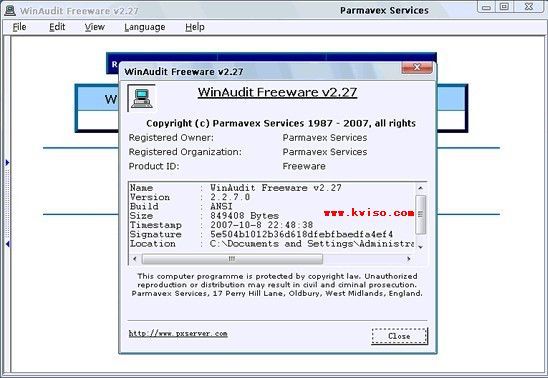Select the Signature hash line
The image size is (548, 378).
click(261, 234)
